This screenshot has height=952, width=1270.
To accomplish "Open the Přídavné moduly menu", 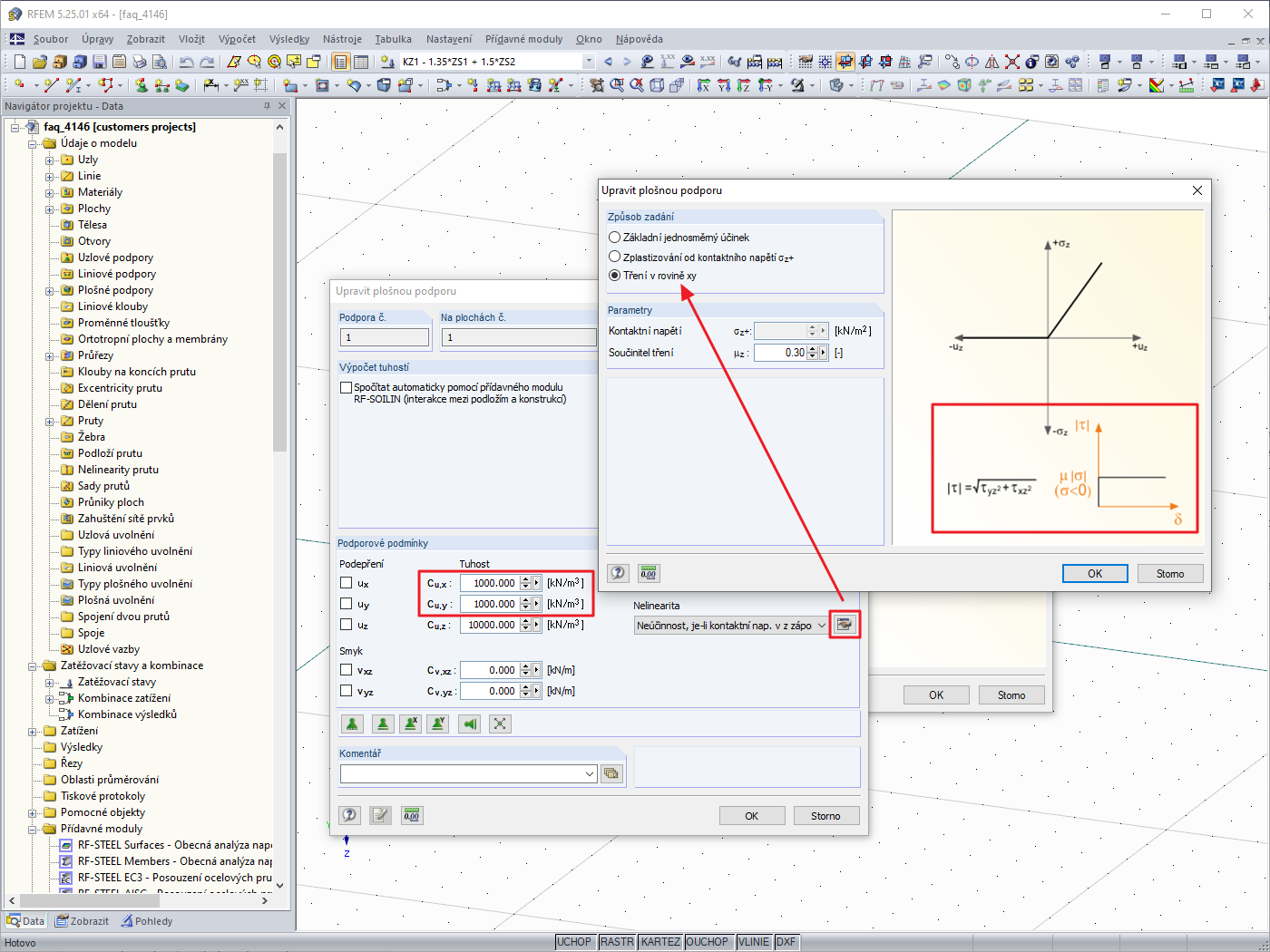I will coord(523,39).
